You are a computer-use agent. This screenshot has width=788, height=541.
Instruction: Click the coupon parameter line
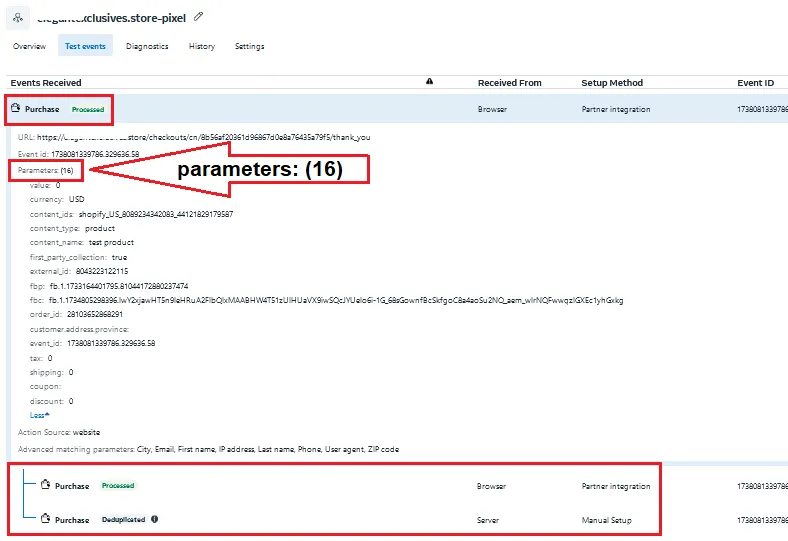[45, 387]
